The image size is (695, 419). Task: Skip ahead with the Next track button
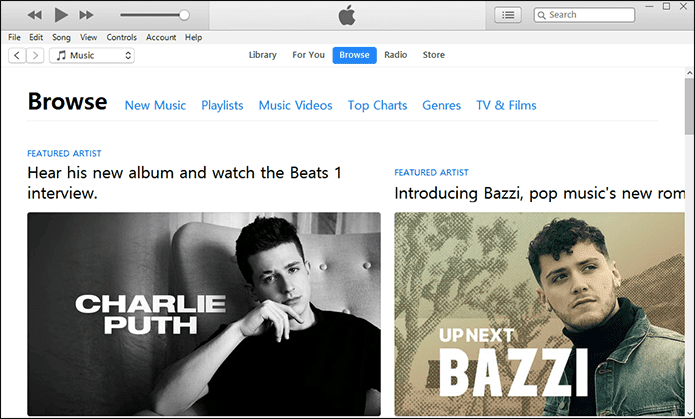[x=86, y=15]
